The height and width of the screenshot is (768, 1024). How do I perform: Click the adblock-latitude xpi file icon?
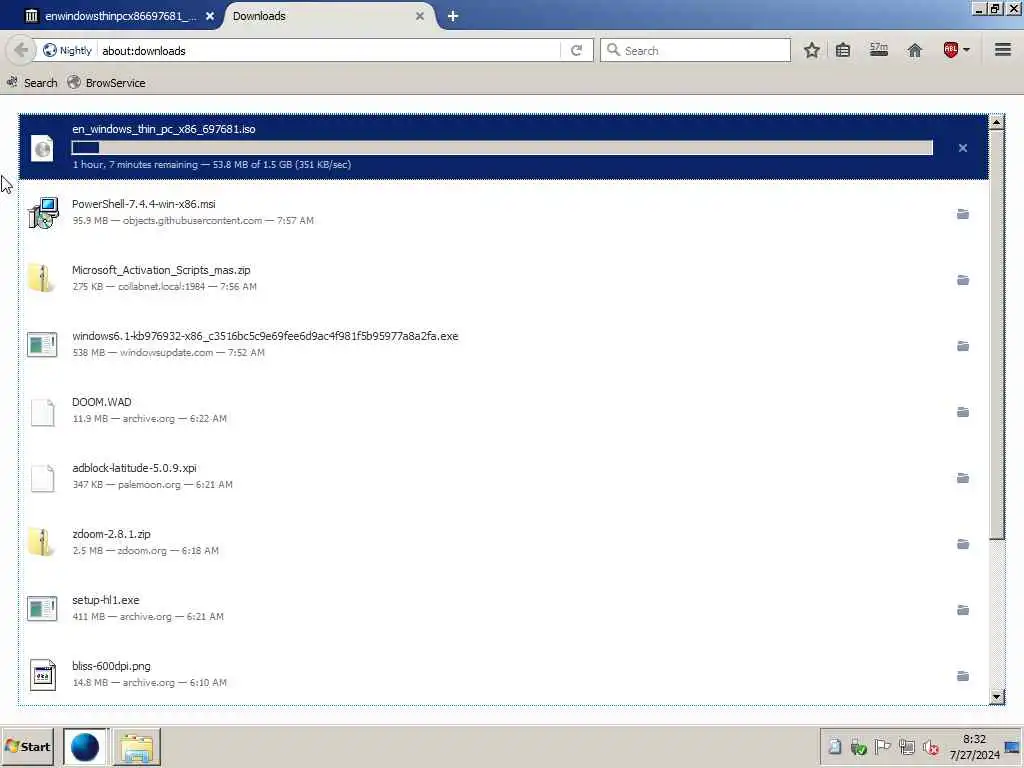(x=42, y=478)
